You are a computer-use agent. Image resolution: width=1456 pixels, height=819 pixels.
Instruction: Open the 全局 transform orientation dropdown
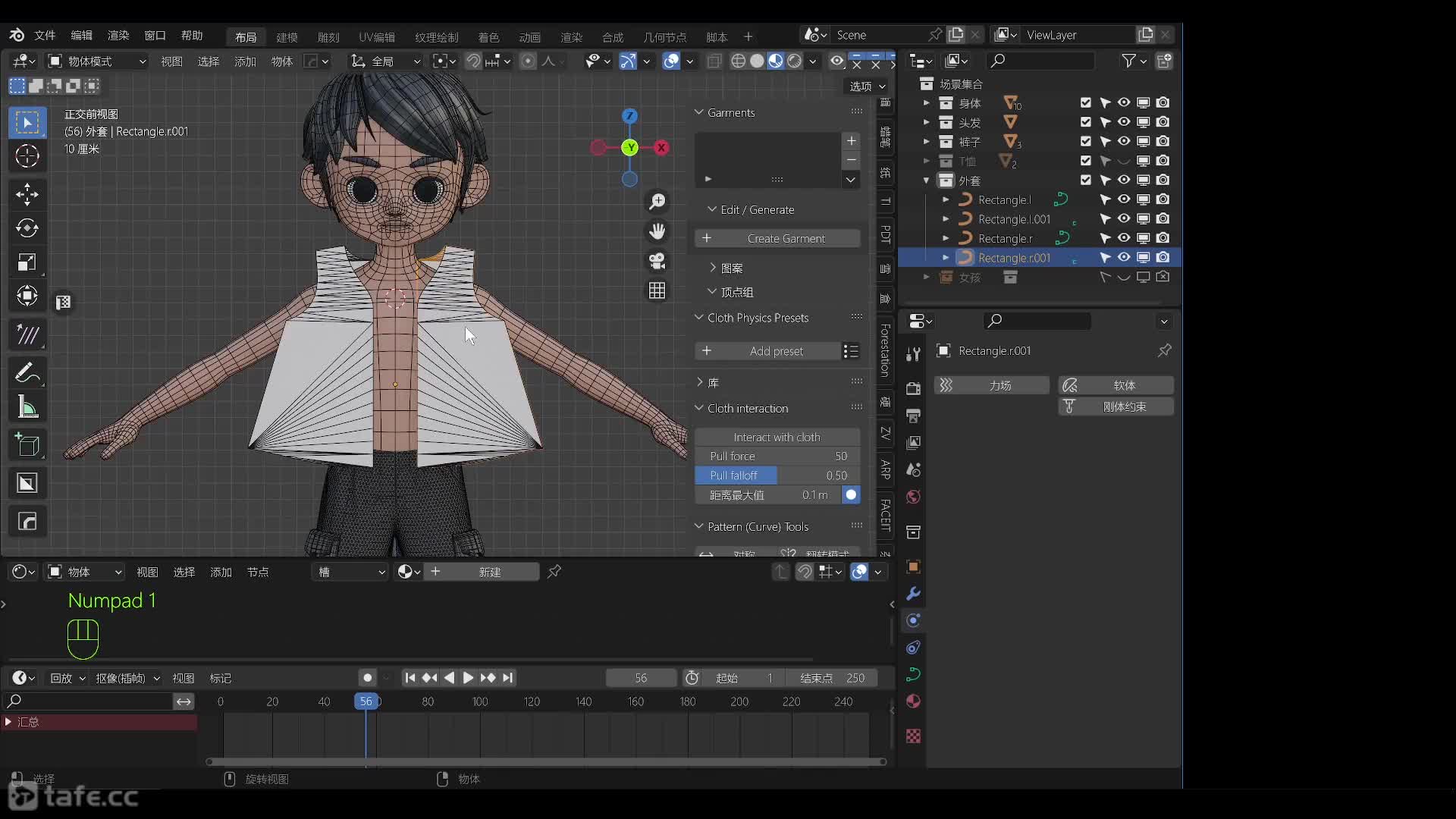click(385, 61)
